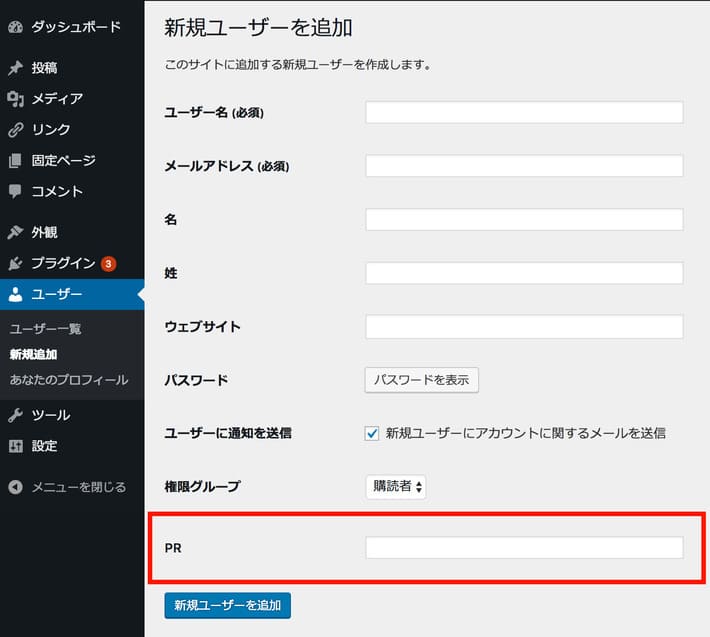Screen dimensions: 710x637
Task: Click the PR text input field
Action: click(524, 547)
